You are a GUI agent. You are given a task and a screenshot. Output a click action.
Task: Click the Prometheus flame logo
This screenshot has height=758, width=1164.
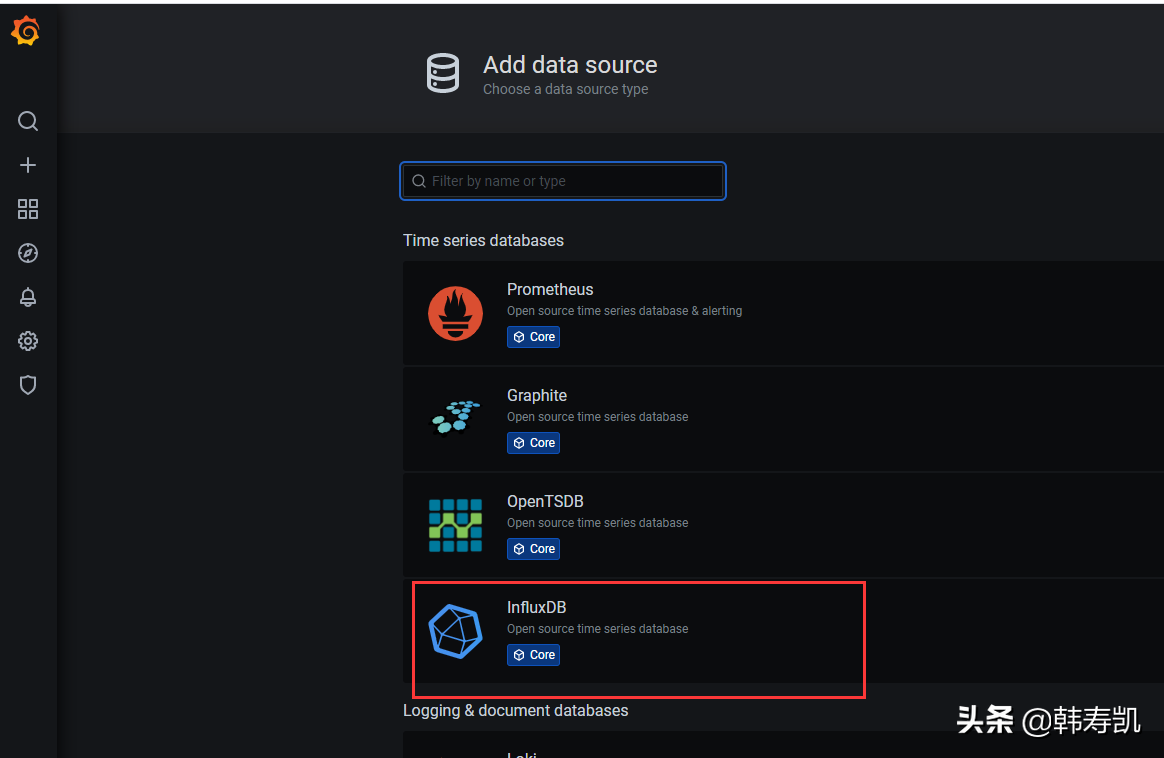455,313
